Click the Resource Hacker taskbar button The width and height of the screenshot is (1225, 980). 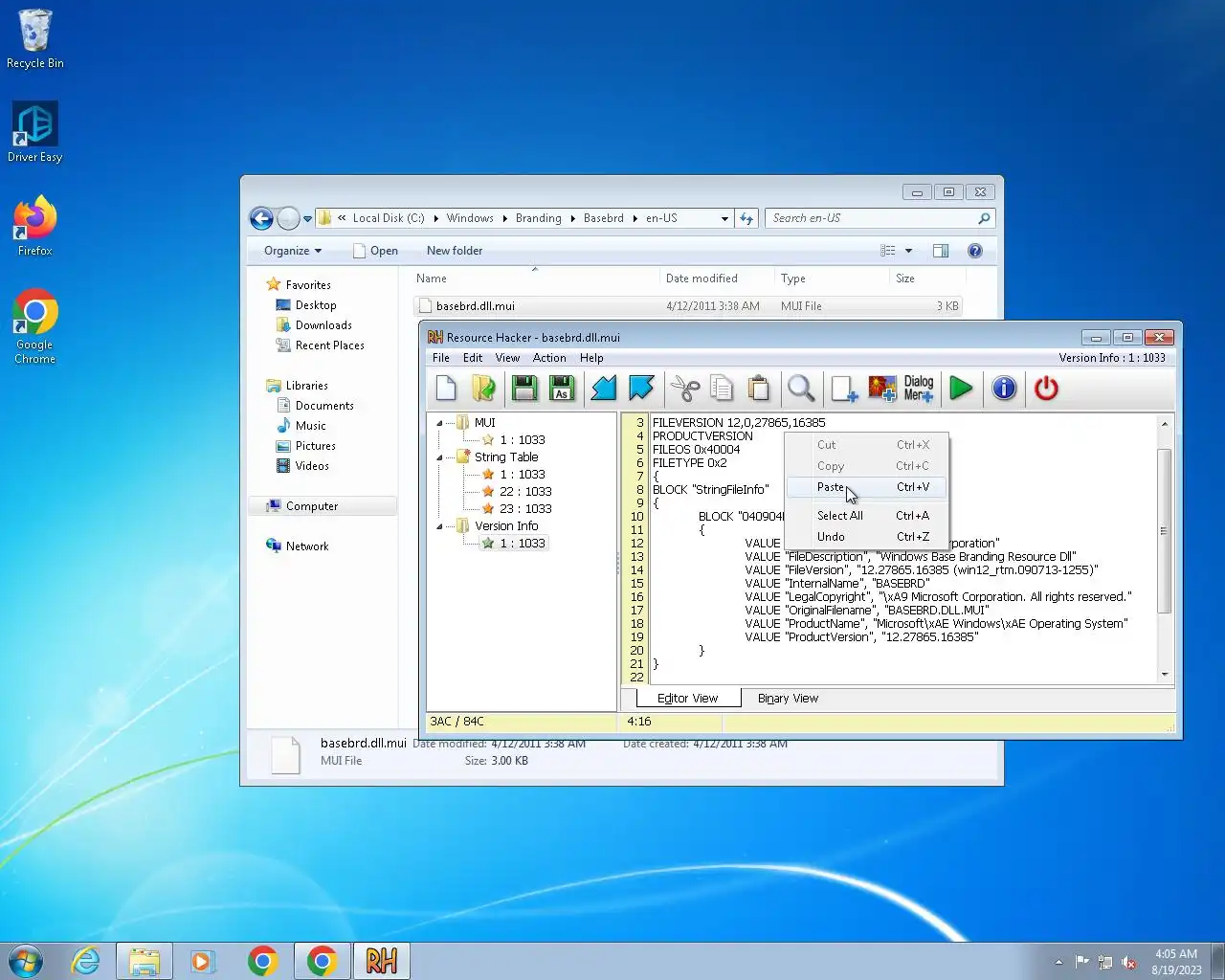tap(381, 961)
